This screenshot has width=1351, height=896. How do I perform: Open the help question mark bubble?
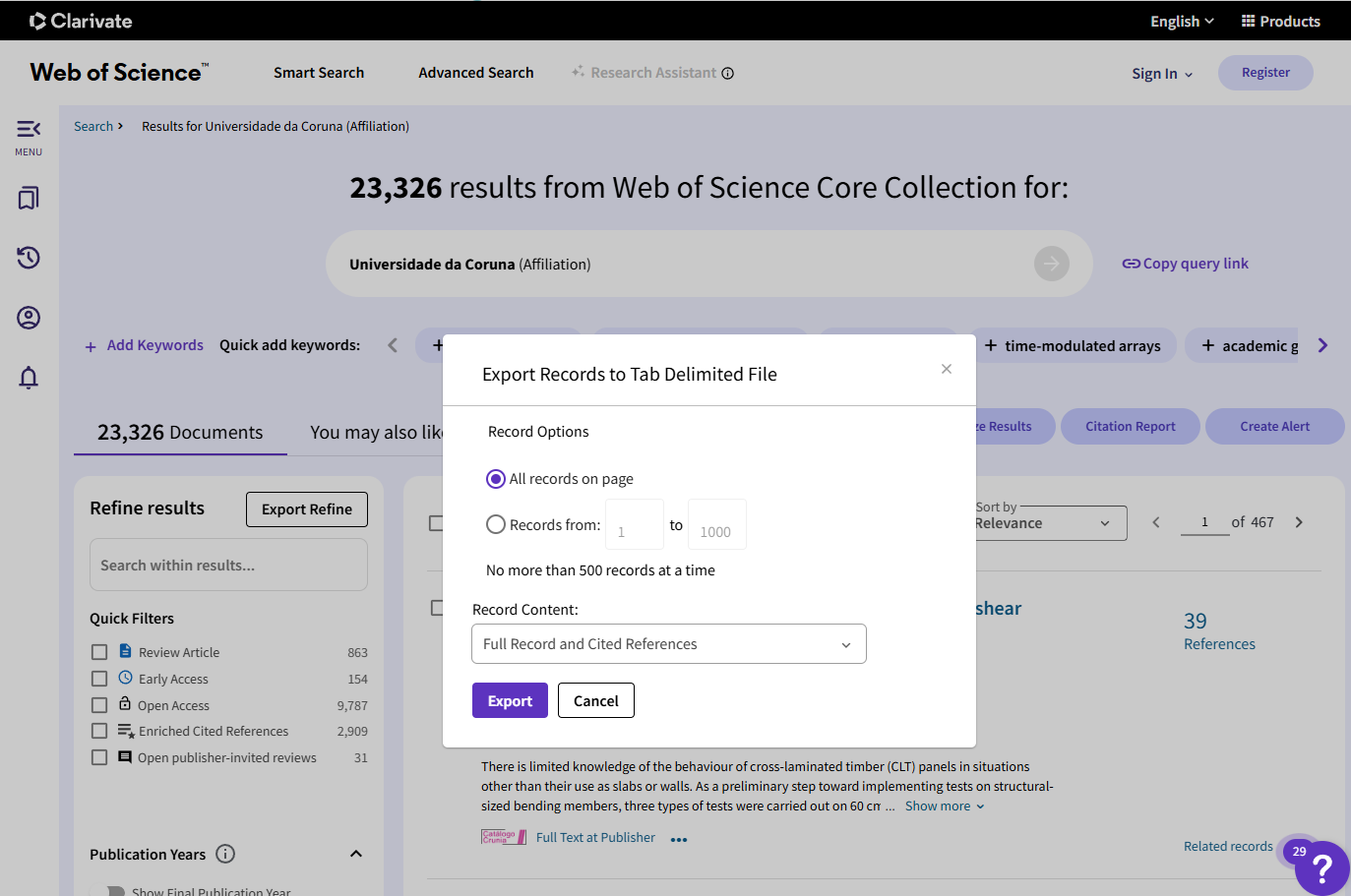click(1322, 867)
